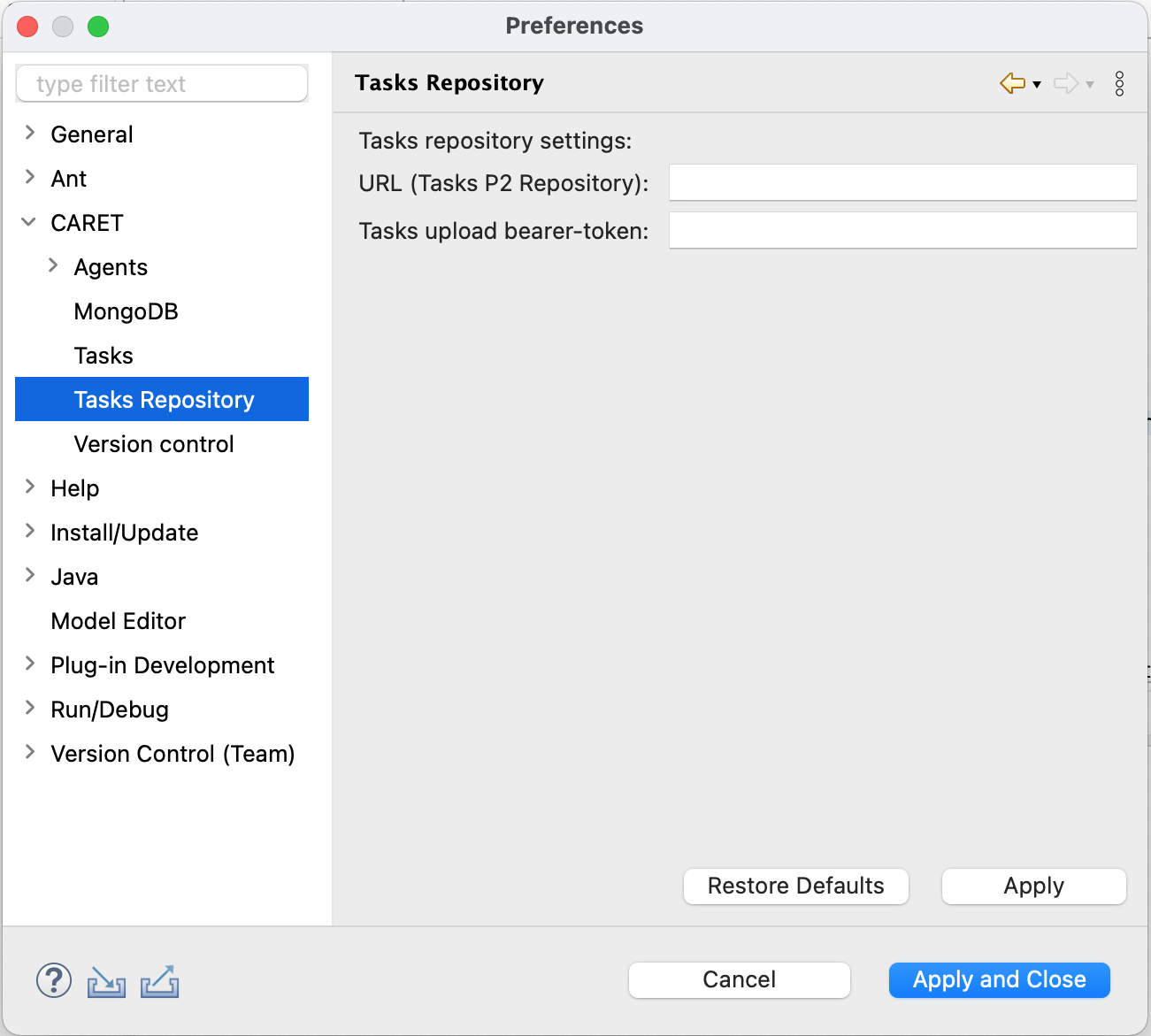Viewport: 1151px width, 1036px height.
Task: Click Apply and Close
Action: pyautogui.click(x=999, y=979)
